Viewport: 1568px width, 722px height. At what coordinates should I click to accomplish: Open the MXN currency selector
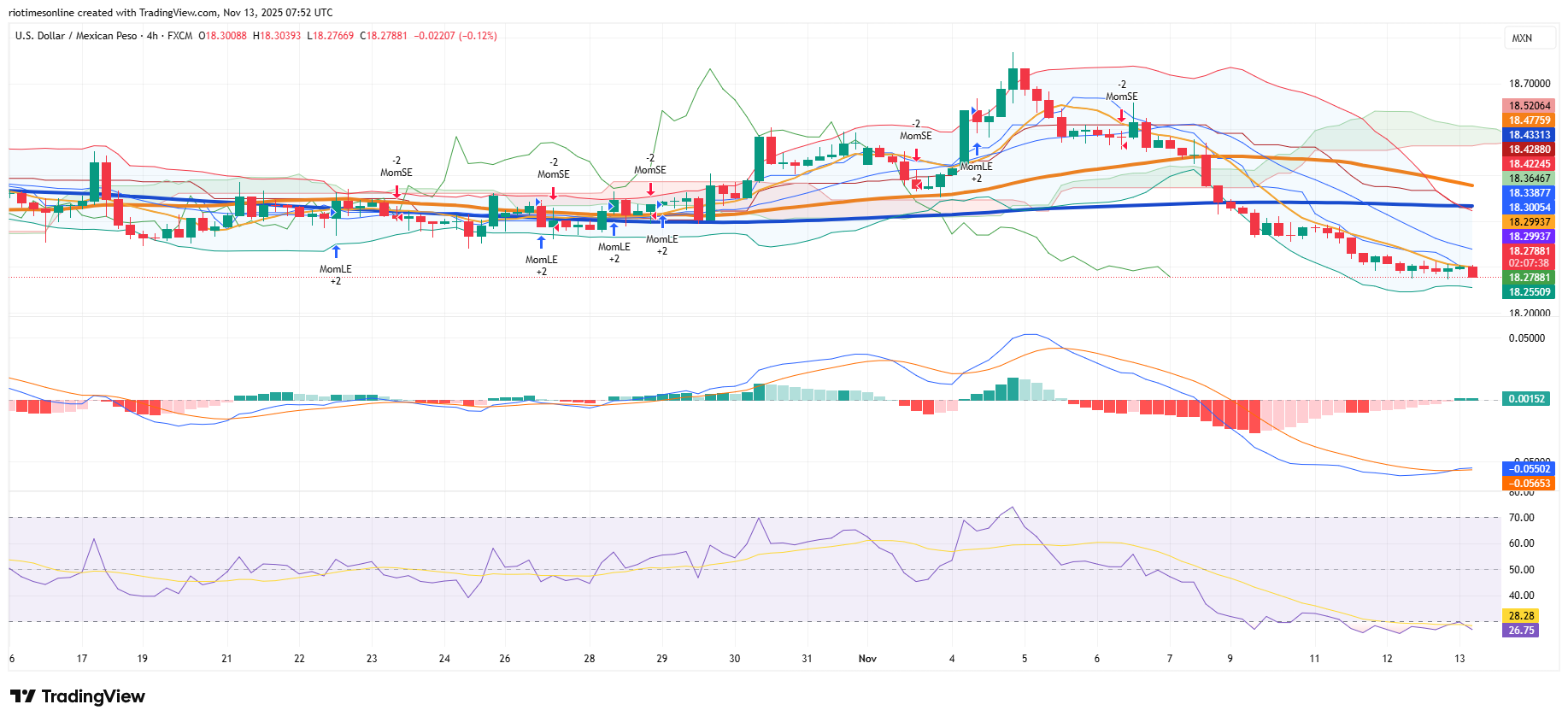coord(1530,38)
